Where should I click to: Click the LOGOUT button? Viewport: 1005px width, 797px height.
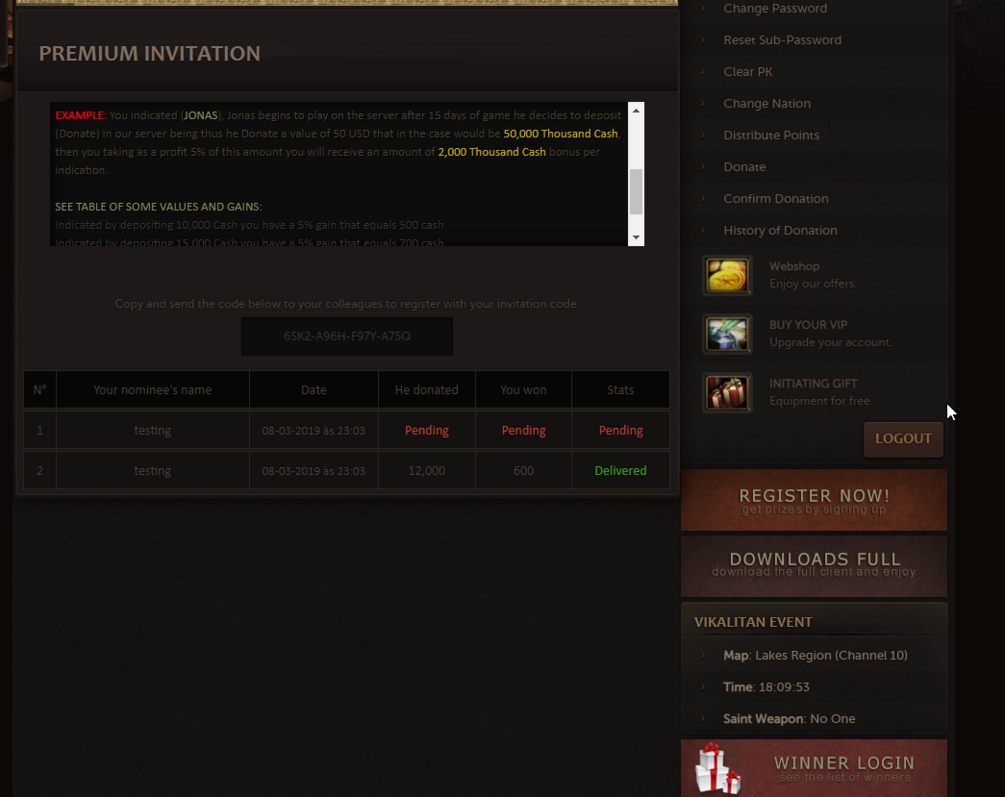(903, 439)
